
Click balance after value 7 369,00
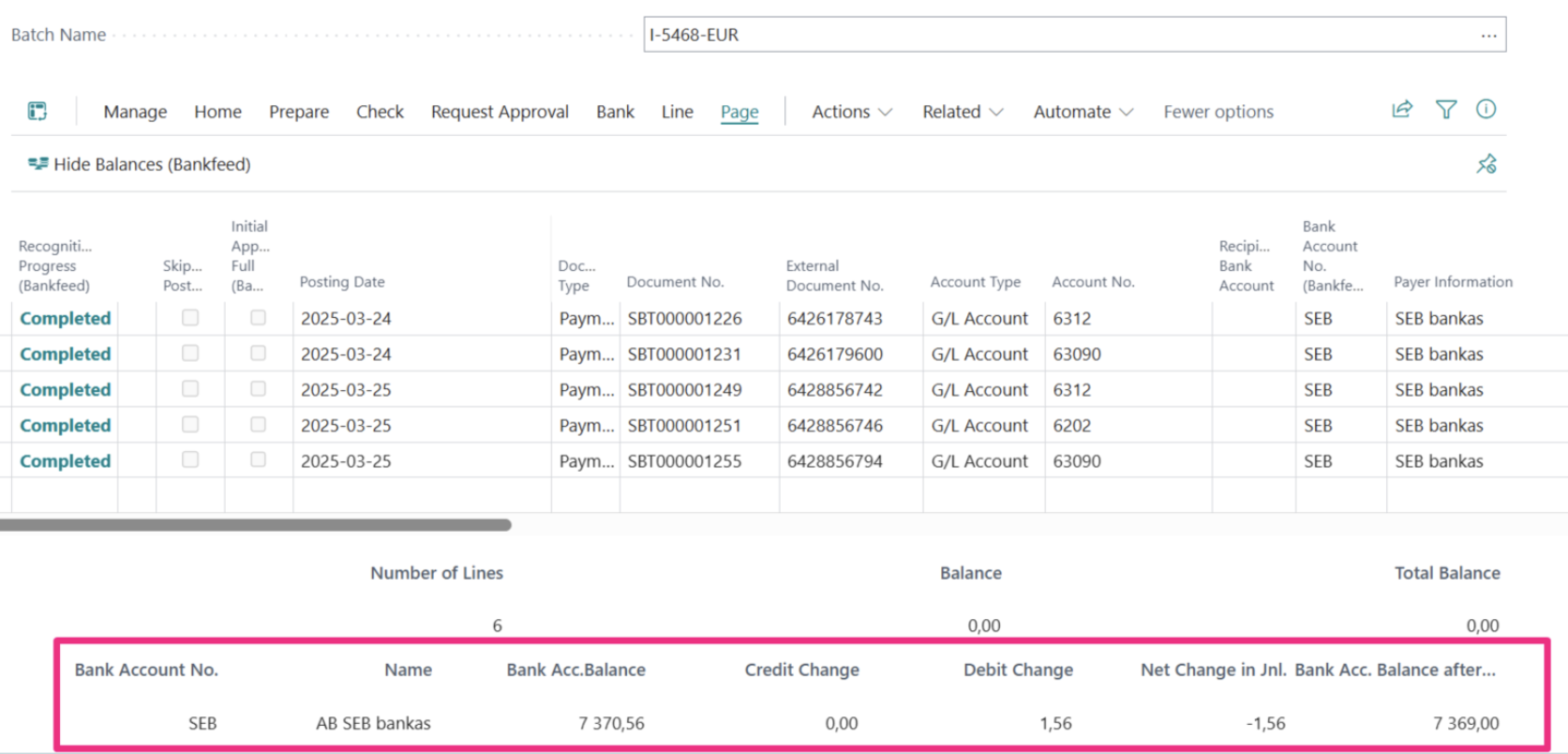[x=1466, y=723]
